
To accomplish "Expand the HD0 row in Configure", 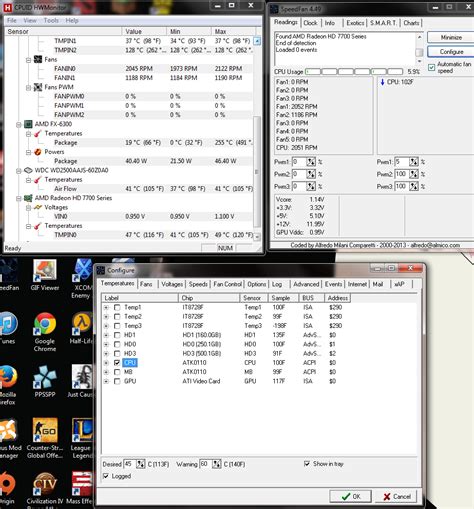I will [x=106, y=344].
